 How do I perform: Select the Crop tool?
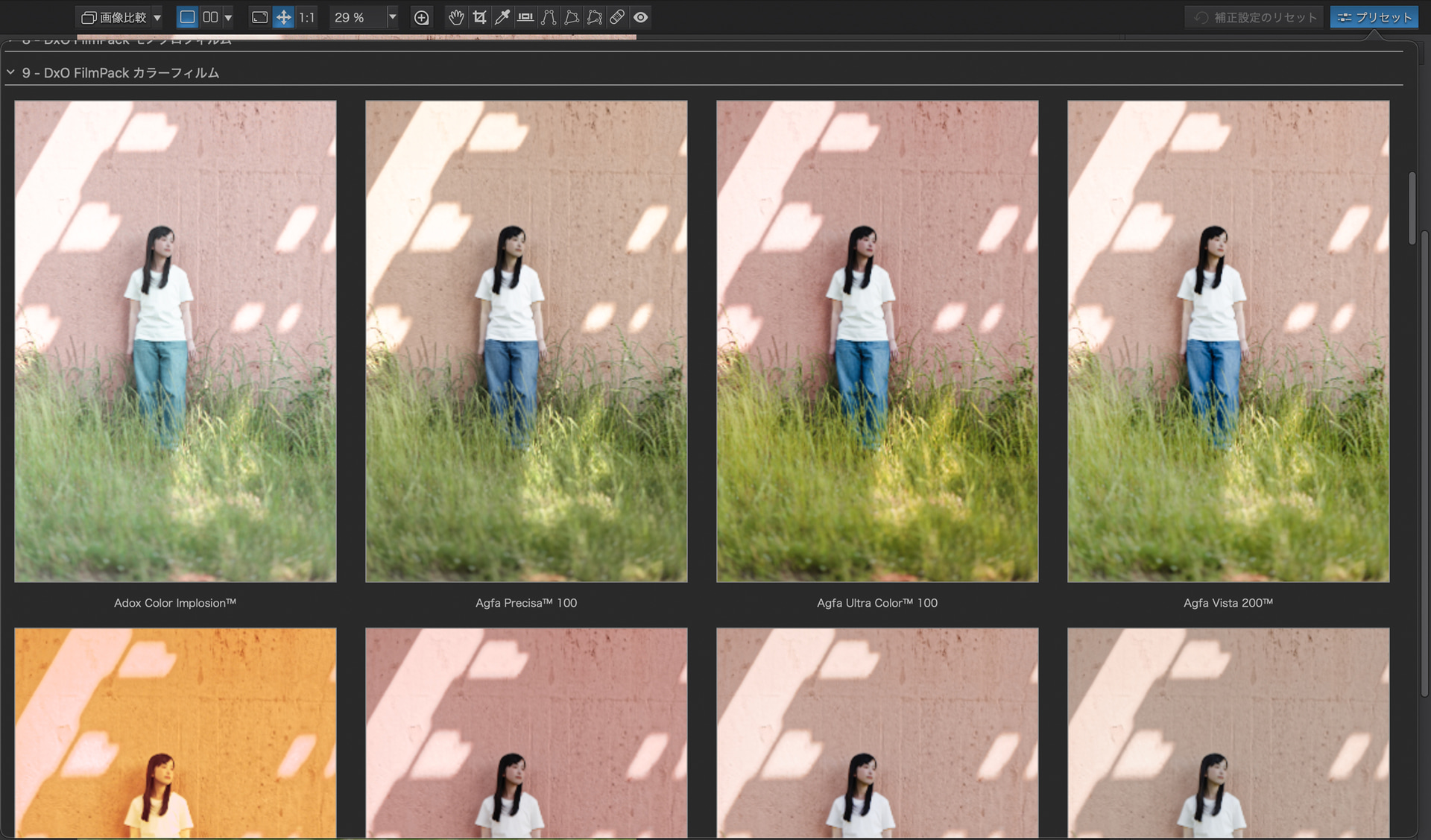pos(479,17)
